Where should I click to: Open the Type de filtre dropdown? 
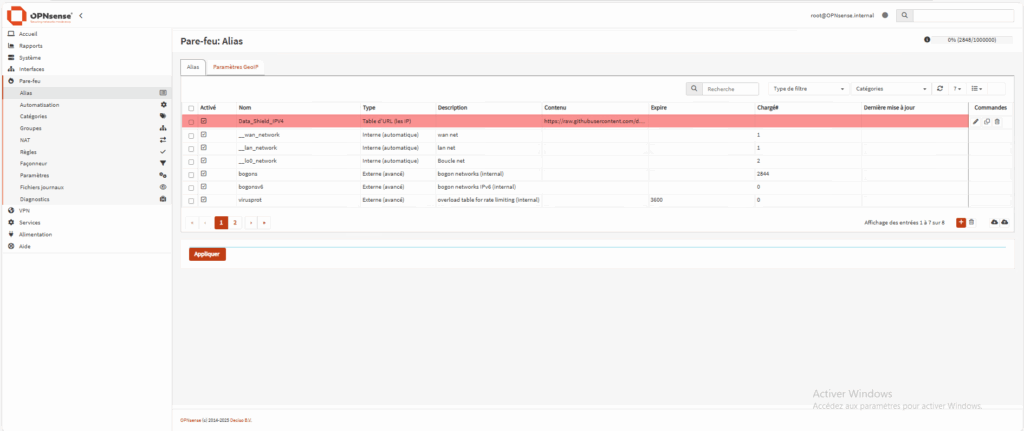(x=808, y=89)
